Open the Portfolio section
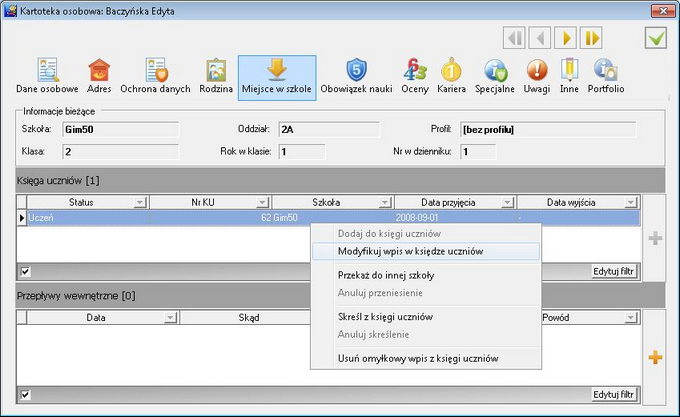Screen dimensions: 680x417 pos(606,77)
